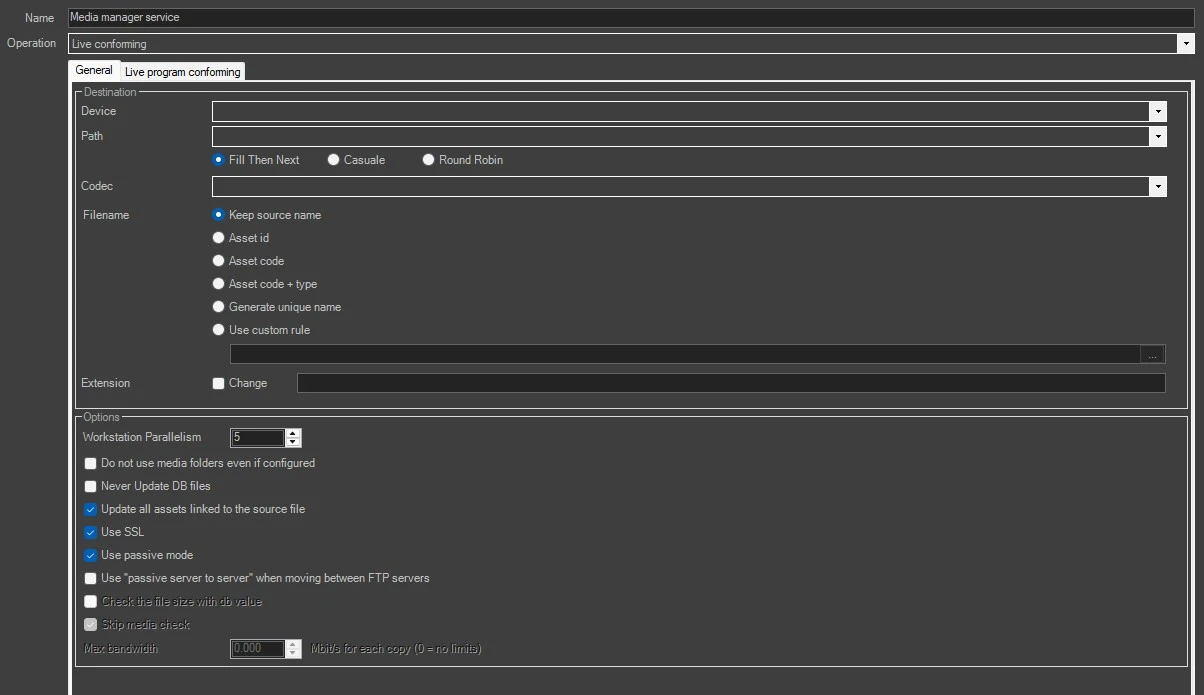Screen dimensions: 1204x695
Task: Choose the Casuale path option
Action: pos(334,160)
